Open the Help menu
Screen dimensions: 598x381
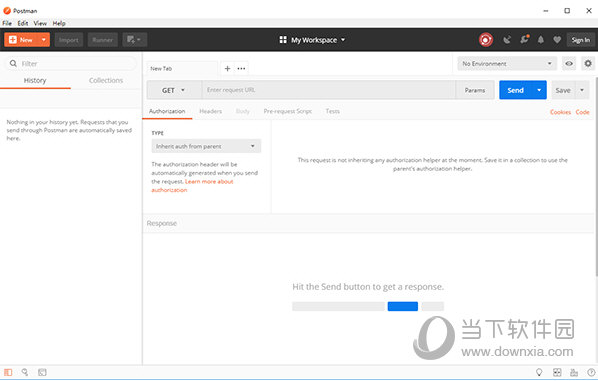(x=59, y=23)
